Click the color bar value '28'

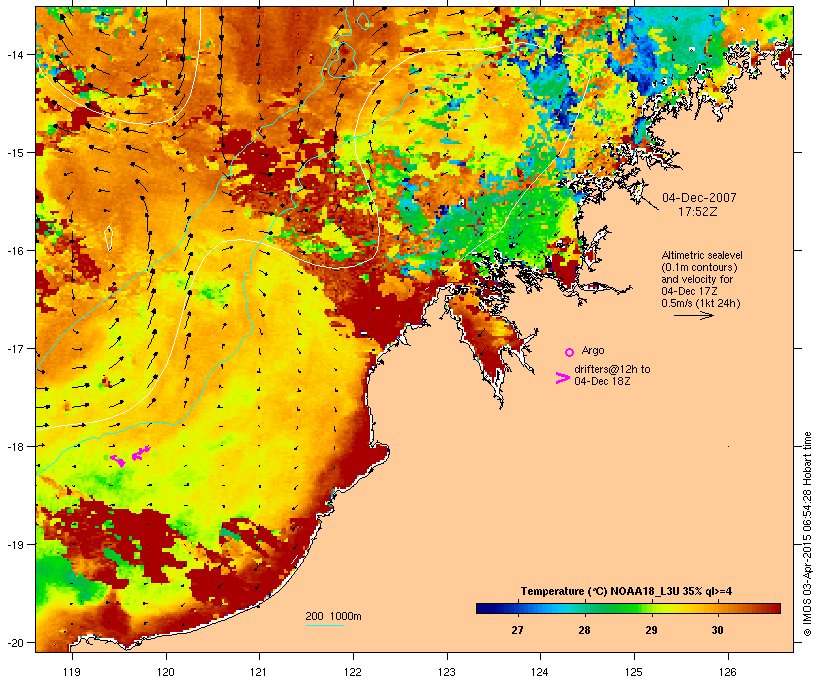tap(584, 630)
